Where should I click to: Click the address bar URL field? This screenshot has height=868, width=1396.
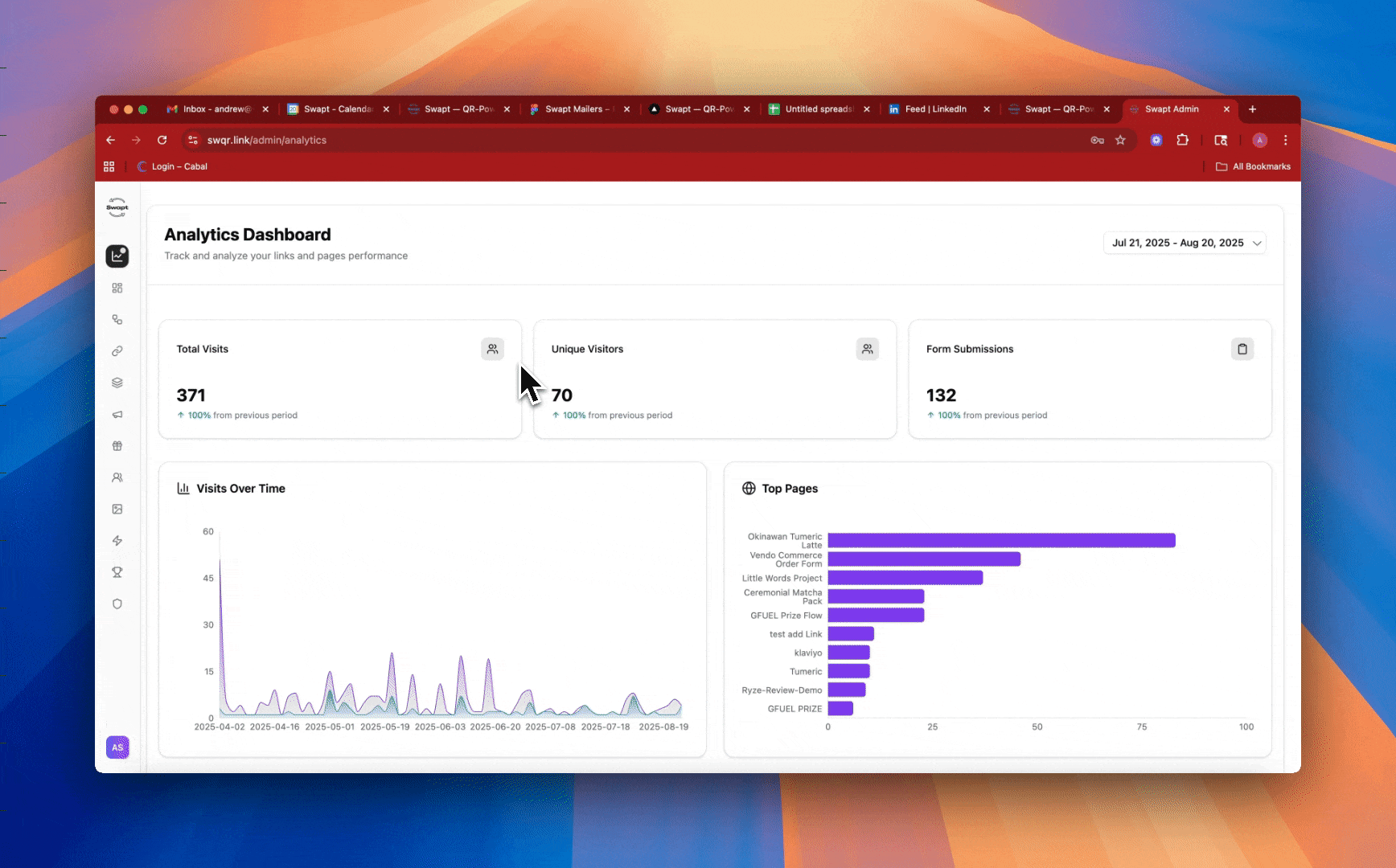pos(563,140)
